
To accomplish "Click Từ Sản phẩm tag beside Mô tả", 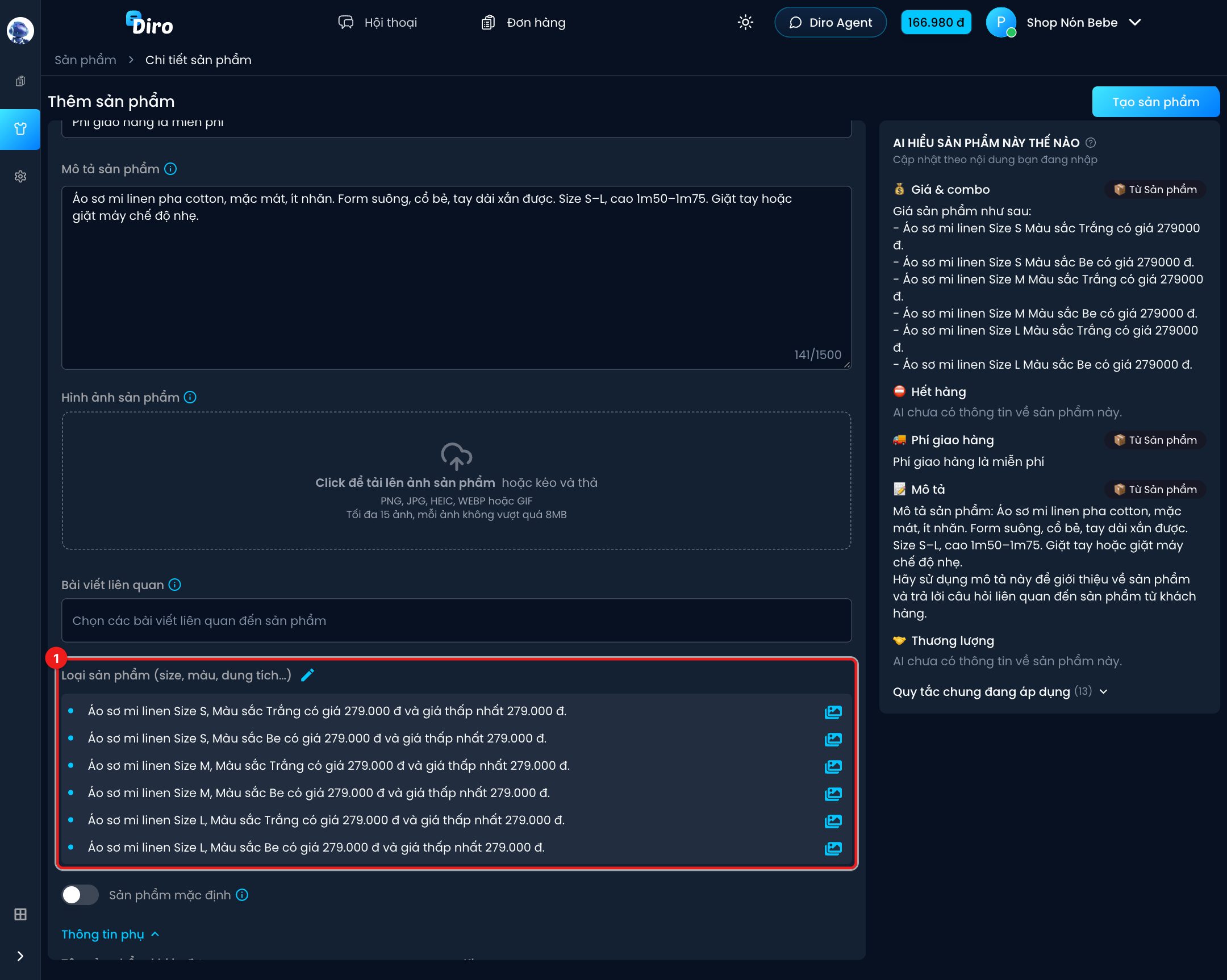I will point(1155,489).
